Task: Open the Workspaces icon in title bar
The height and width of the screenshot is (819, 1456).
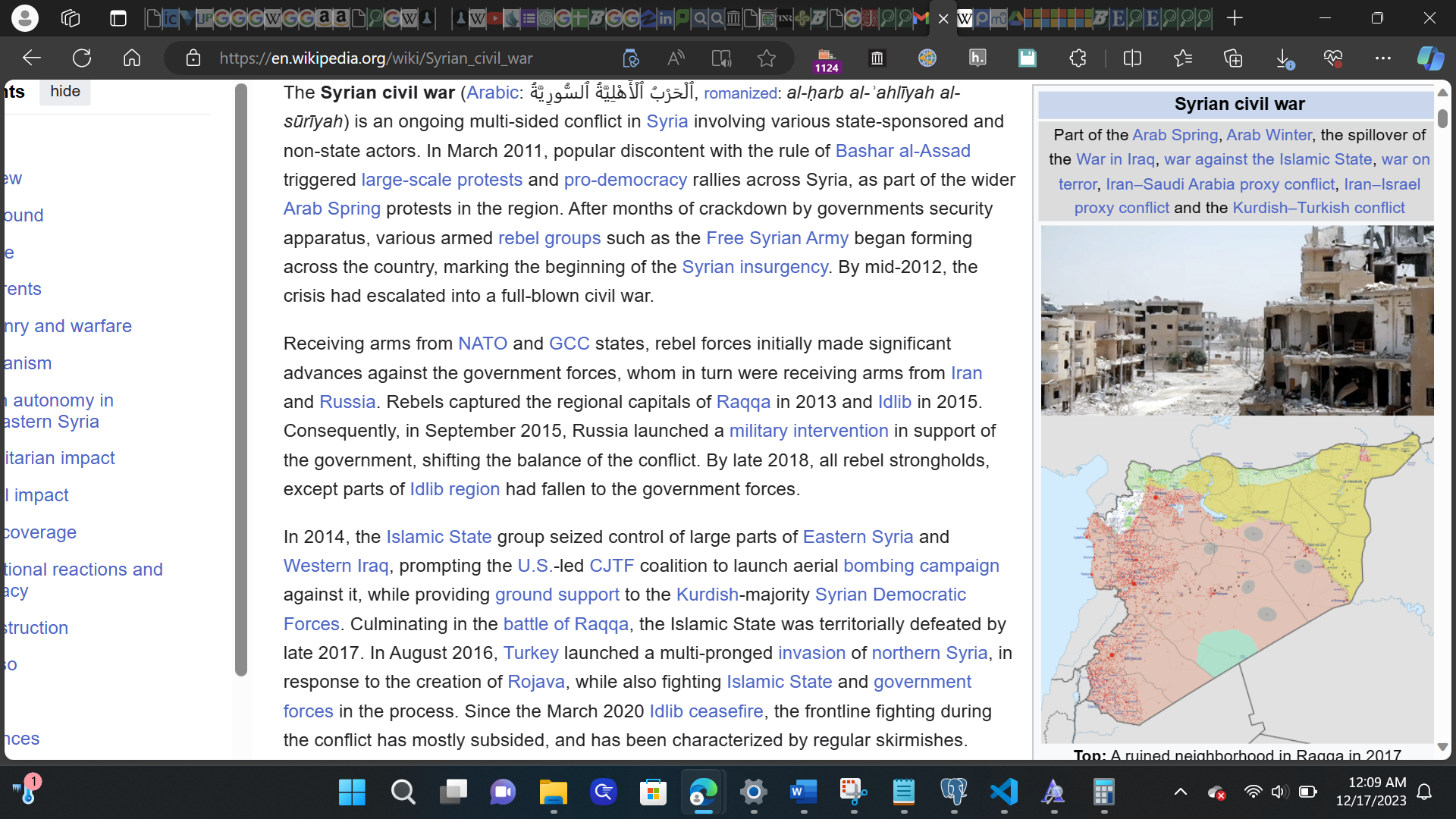Action: tap(71, 18)
